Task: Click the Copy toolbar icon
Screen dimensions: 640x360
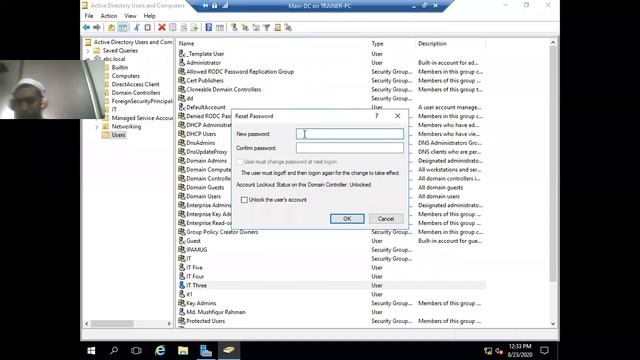Action: coord(147,27)
